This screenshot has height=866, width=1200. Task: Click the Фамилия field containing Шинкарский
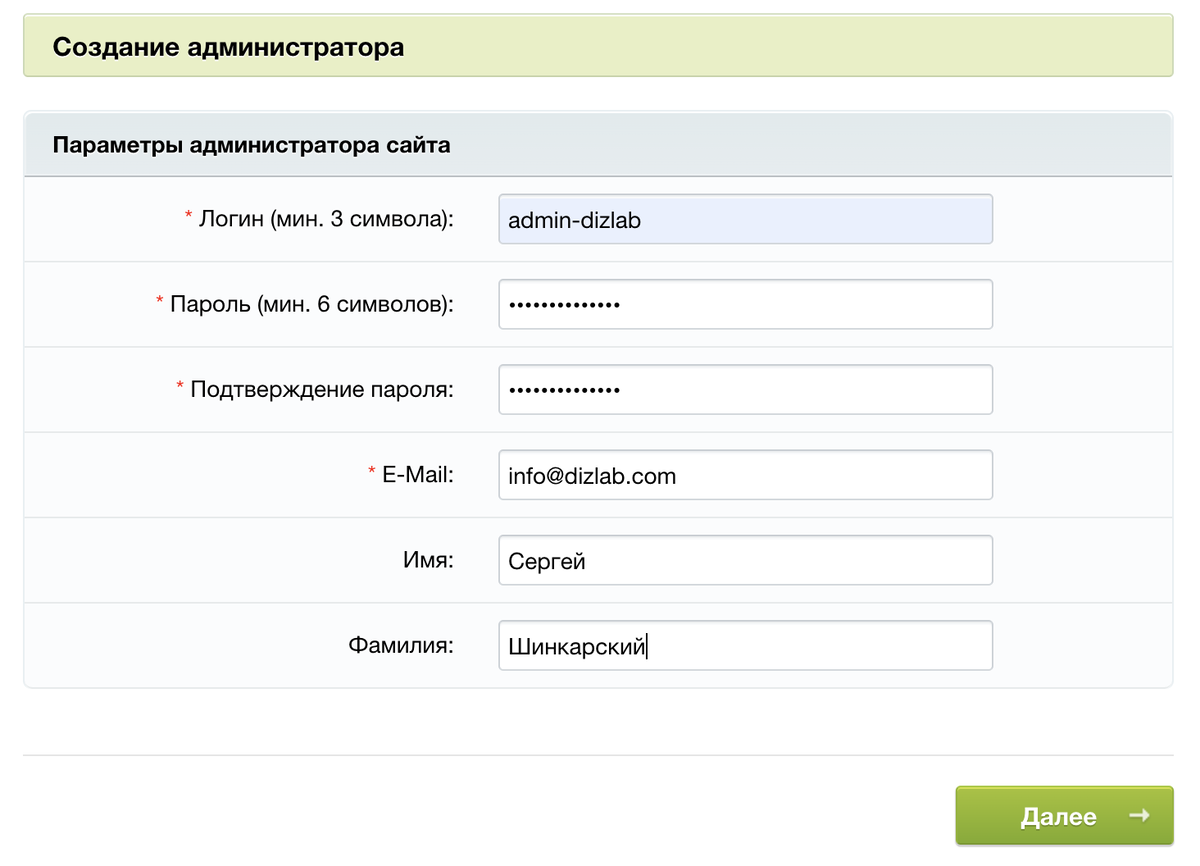(x=745, y=645)
